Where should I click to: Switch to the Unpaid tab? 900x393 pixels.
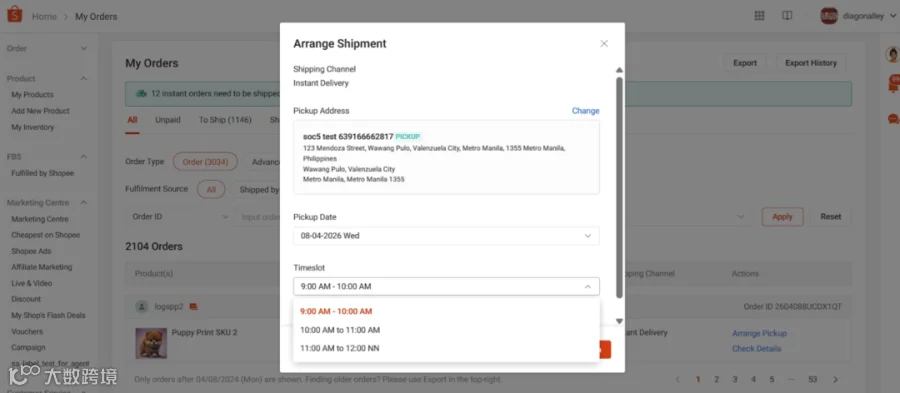pyautogui.click(x=168, y=120)
